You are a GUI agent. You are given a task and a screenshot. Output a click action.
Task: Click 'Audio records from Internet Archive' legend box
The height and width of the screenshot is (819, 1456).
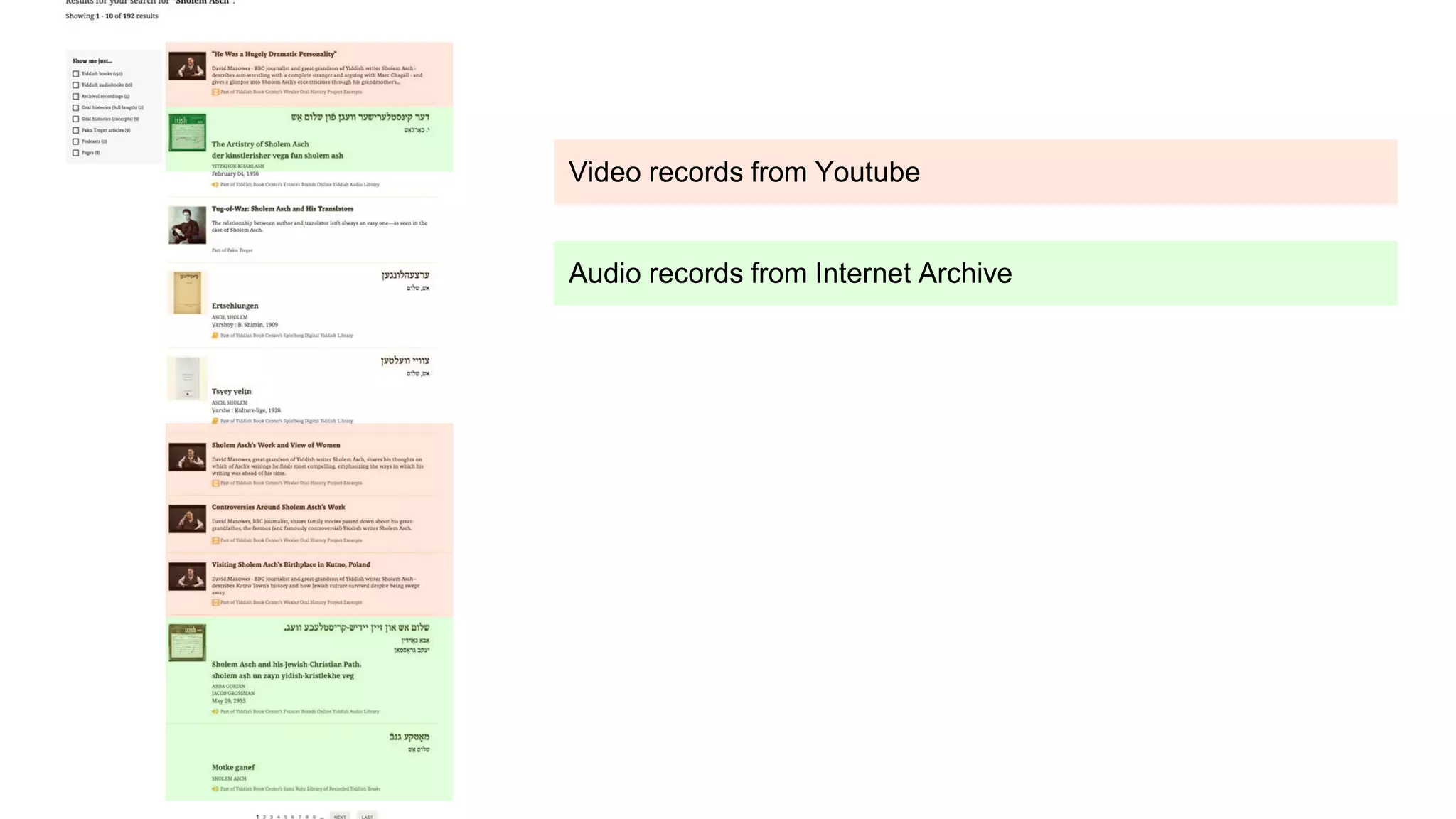pyautogui.click(x=975, y=274)
